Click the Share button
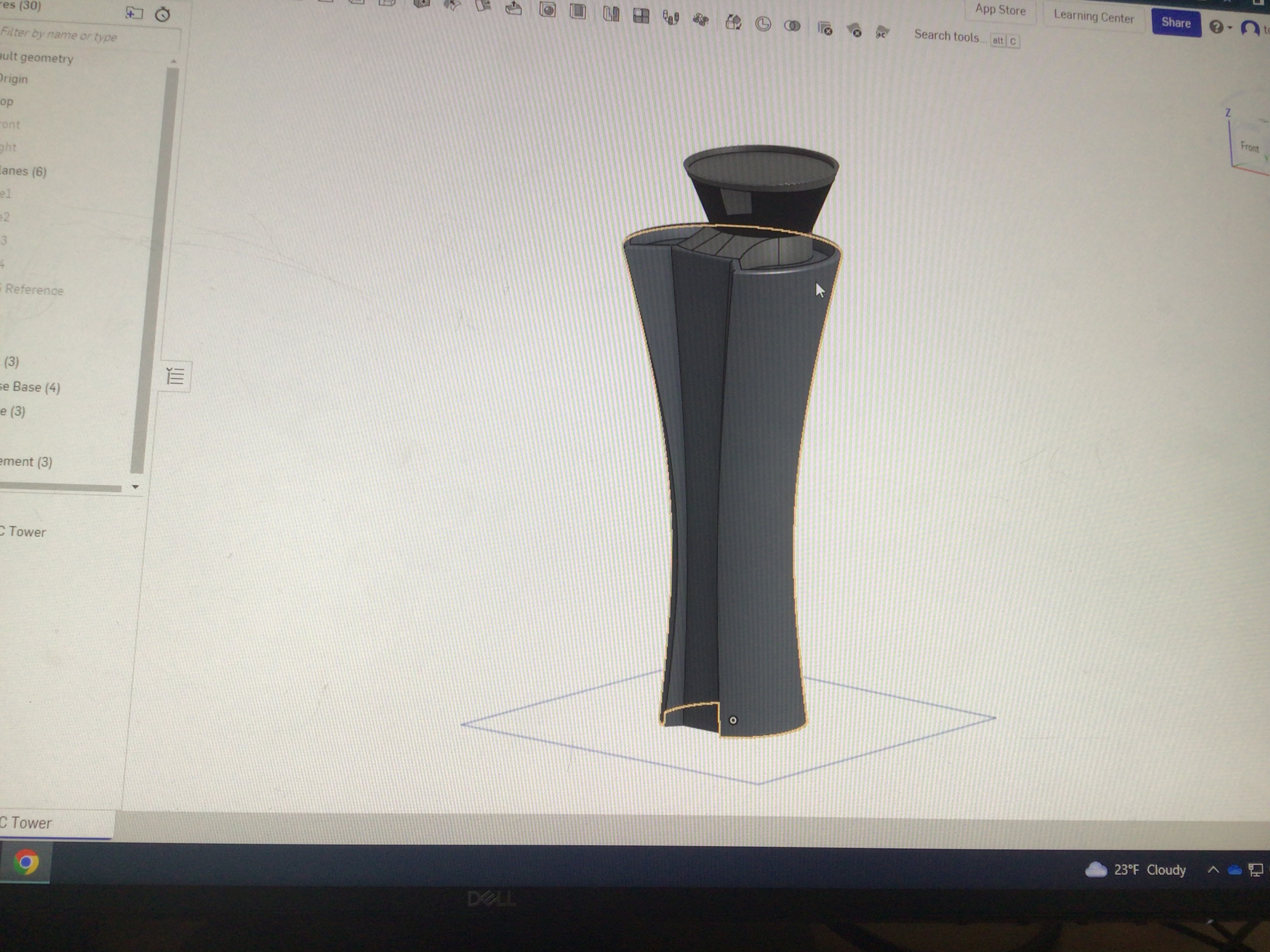This screenshot has width=1270, height=952. tap(1176, 23)
